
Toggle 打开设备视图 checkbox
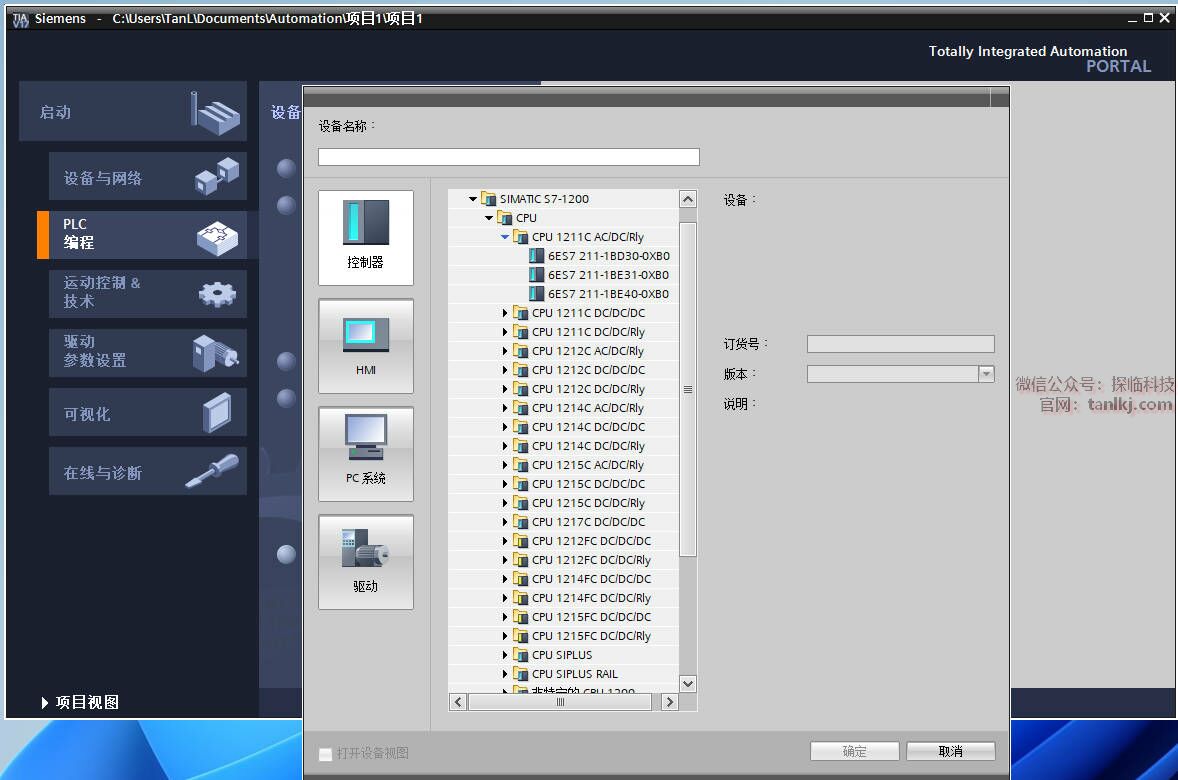[x=325, y=754]
